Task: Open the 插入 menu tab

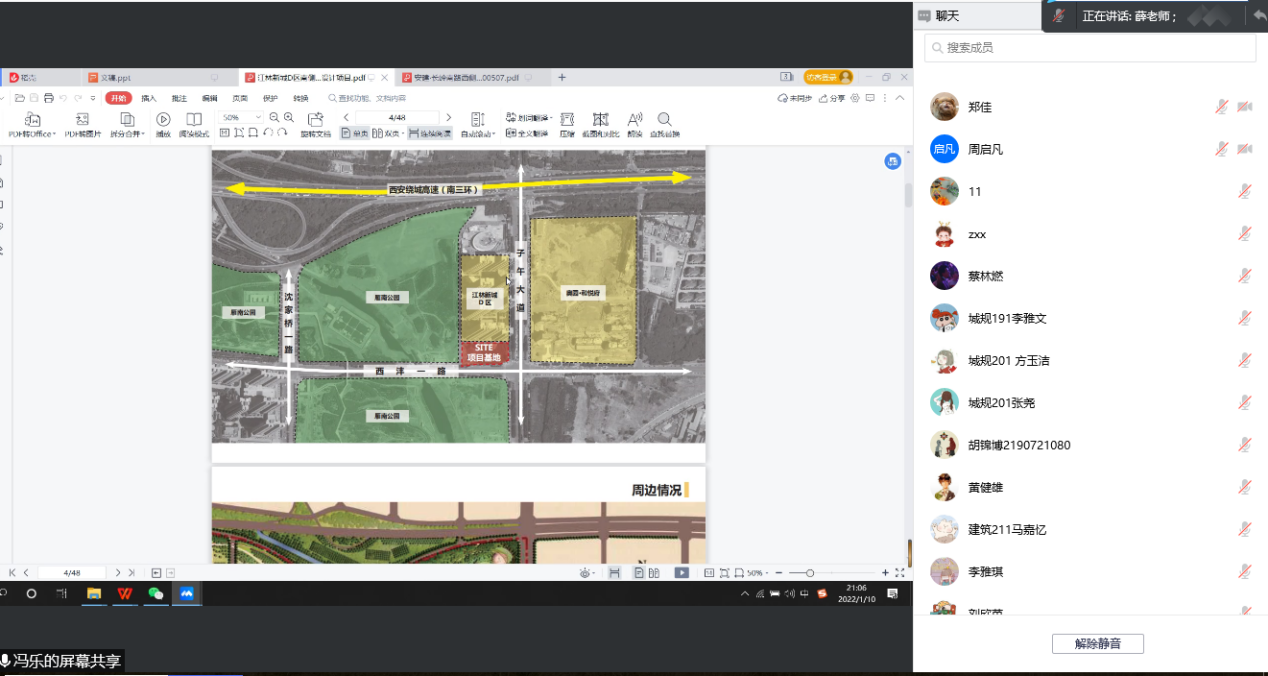Action: 149,98
